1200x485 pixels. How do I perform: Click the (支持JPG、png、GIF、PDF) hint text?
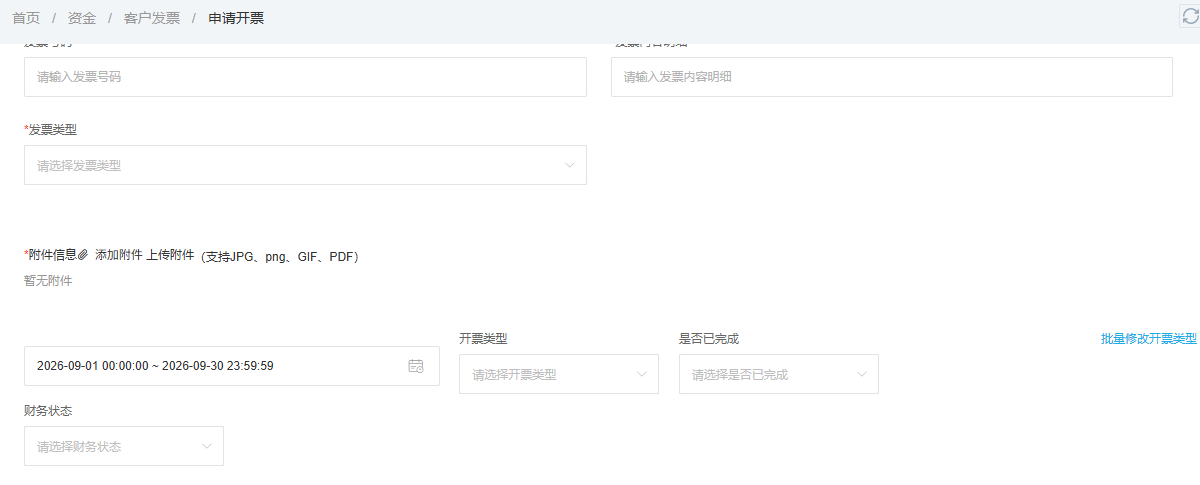click(279, 256)
